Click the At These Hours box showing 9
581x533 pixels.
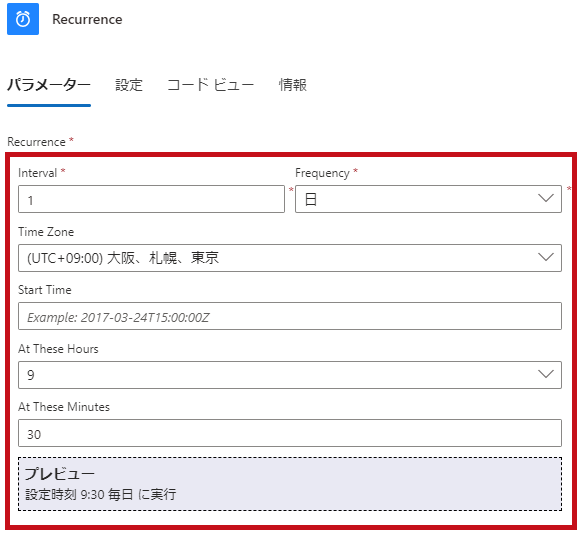[x=290, y=375]
